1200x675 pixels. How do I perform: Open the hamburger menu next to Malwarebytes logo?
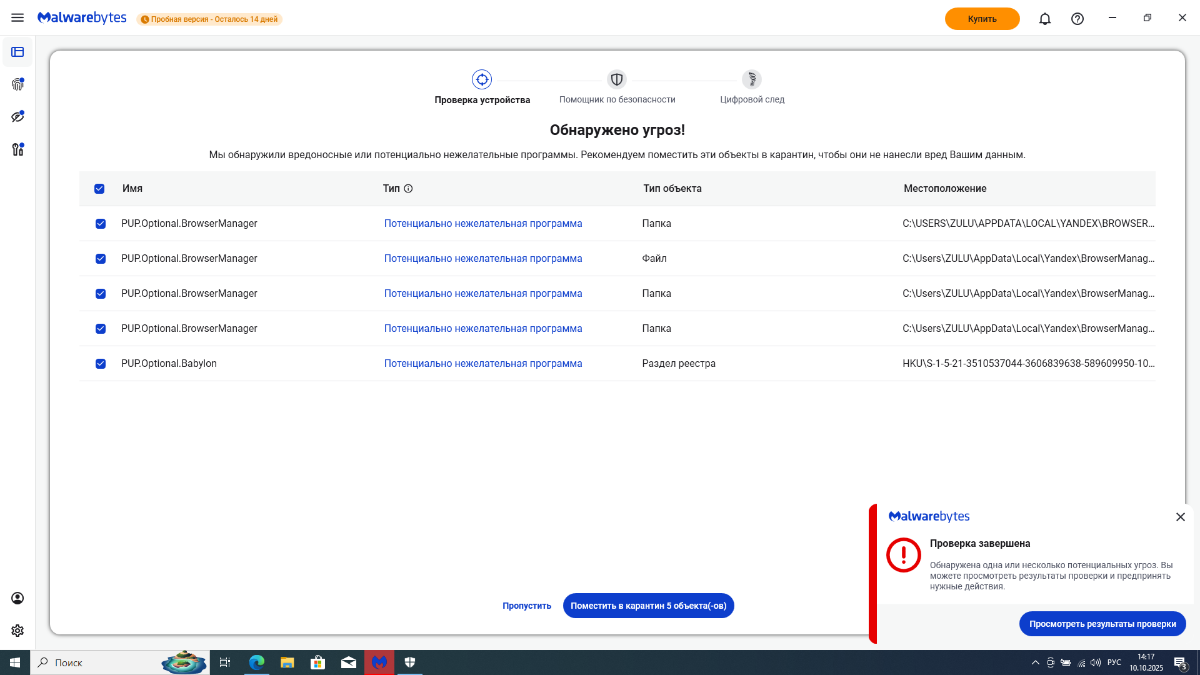coord(17,18)
